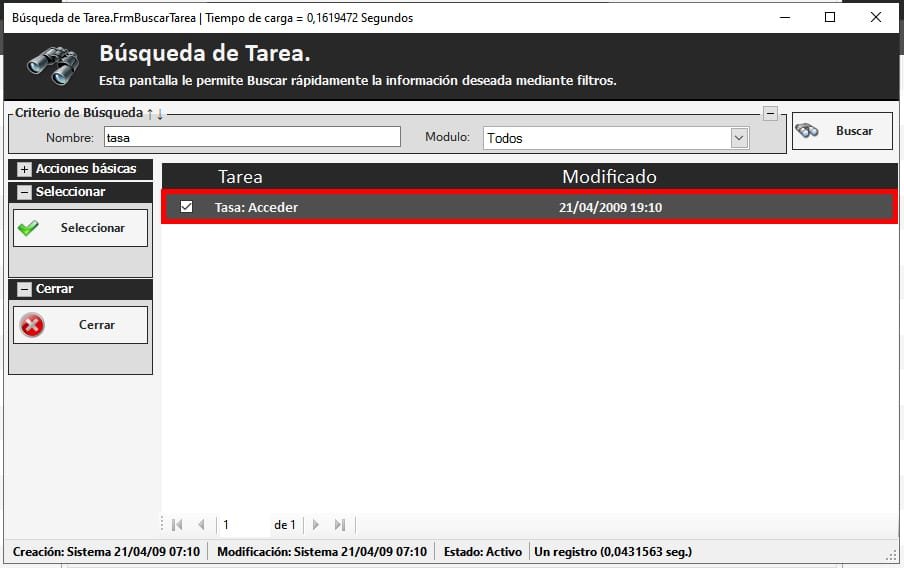Image resolution: width=904 pixels, height=568 pixels.
Task: Jump to last page of results
Action: pyautogui.click(x=340, y=525)
